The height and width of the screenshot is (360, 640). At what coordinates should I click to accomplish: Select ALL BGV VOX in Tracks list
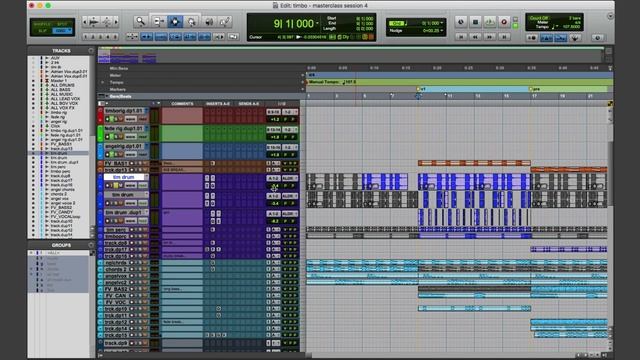(x=64, y=103)
